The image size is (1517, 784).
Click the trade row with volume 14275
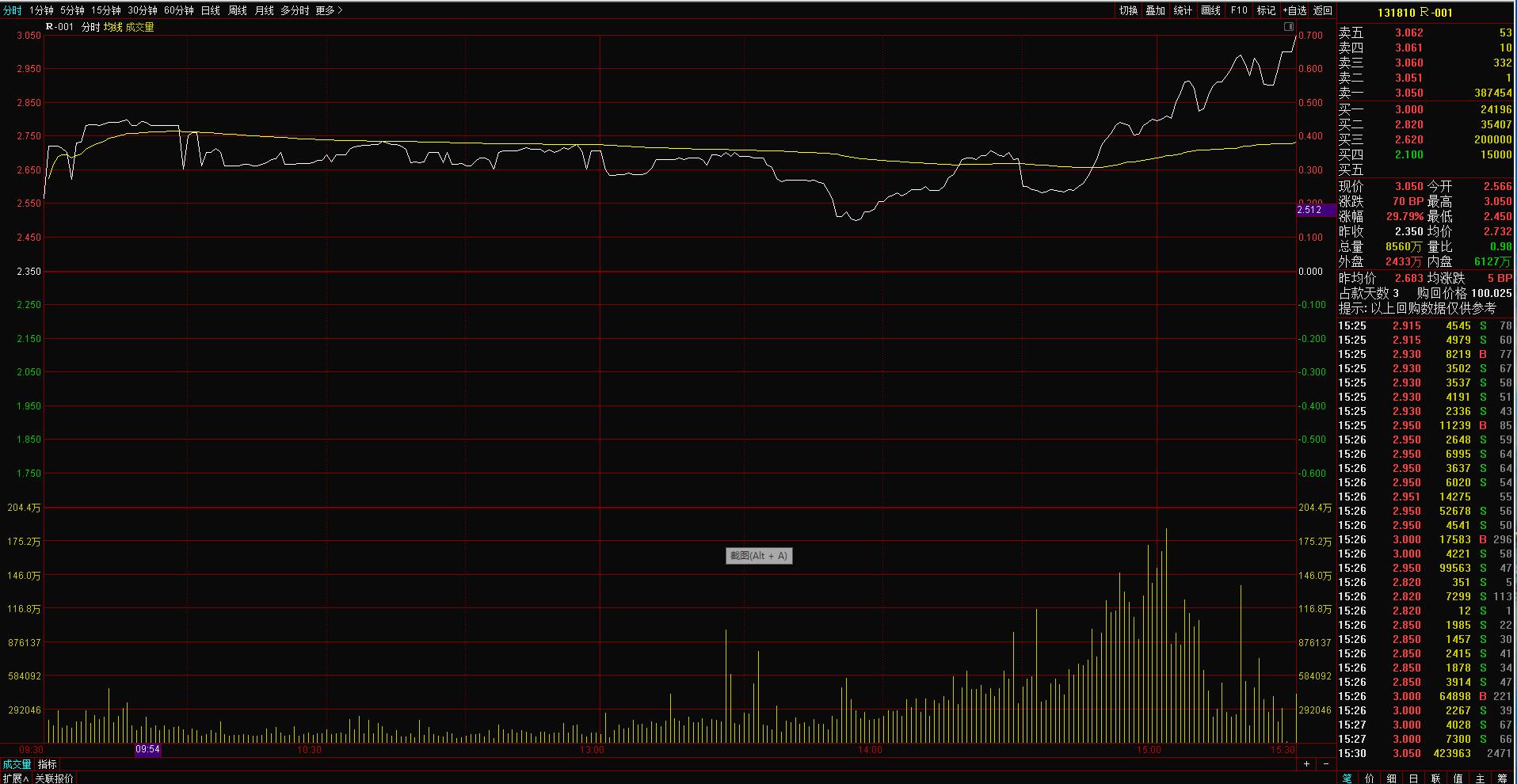[x=1425, y=497]
